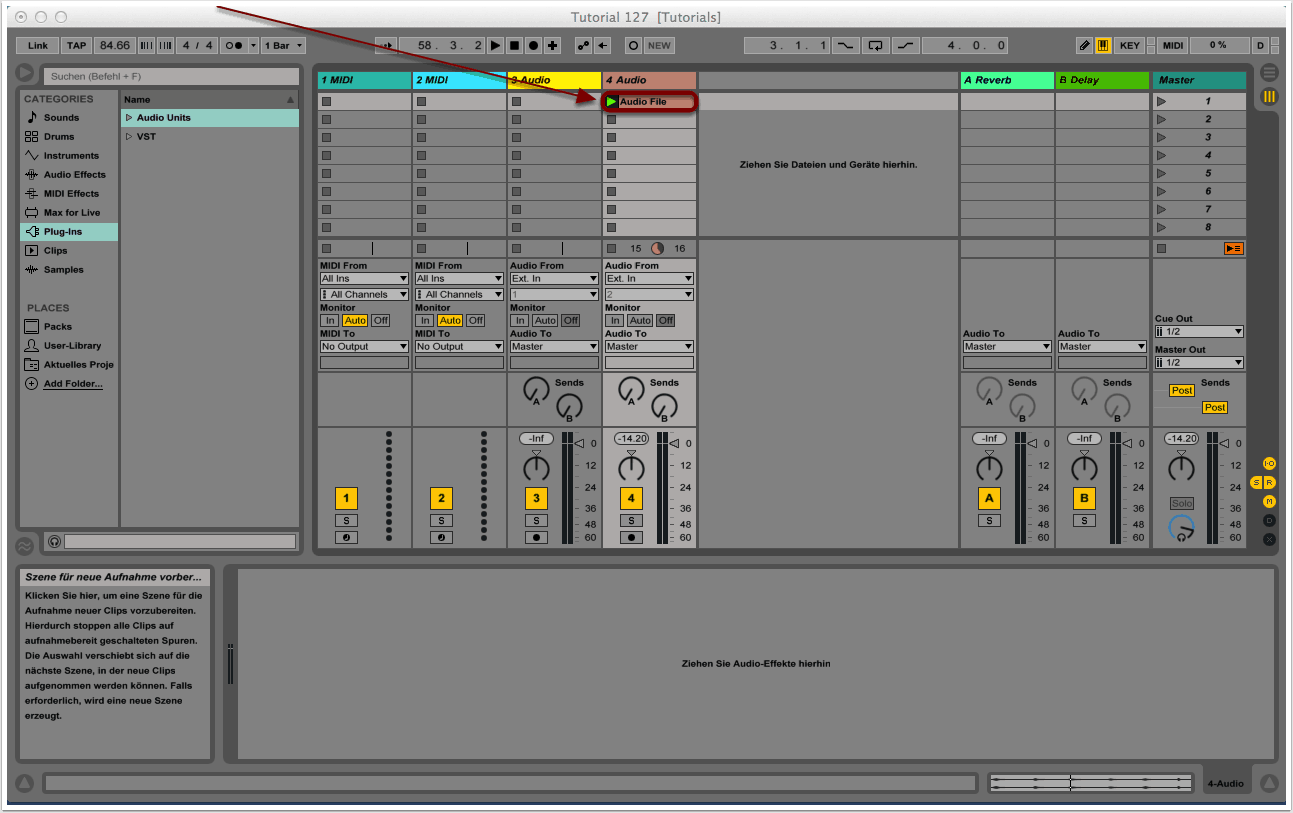Open Audio From dropdown on track 4
Screen dimensions: 1293x813
coord(649,279)
